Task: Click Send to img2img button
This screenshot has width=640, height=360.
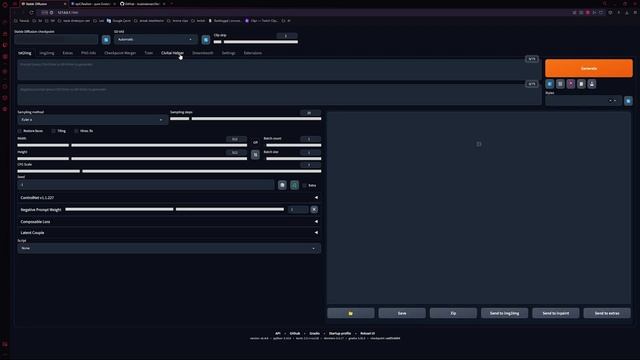Action: coord(504,313)
